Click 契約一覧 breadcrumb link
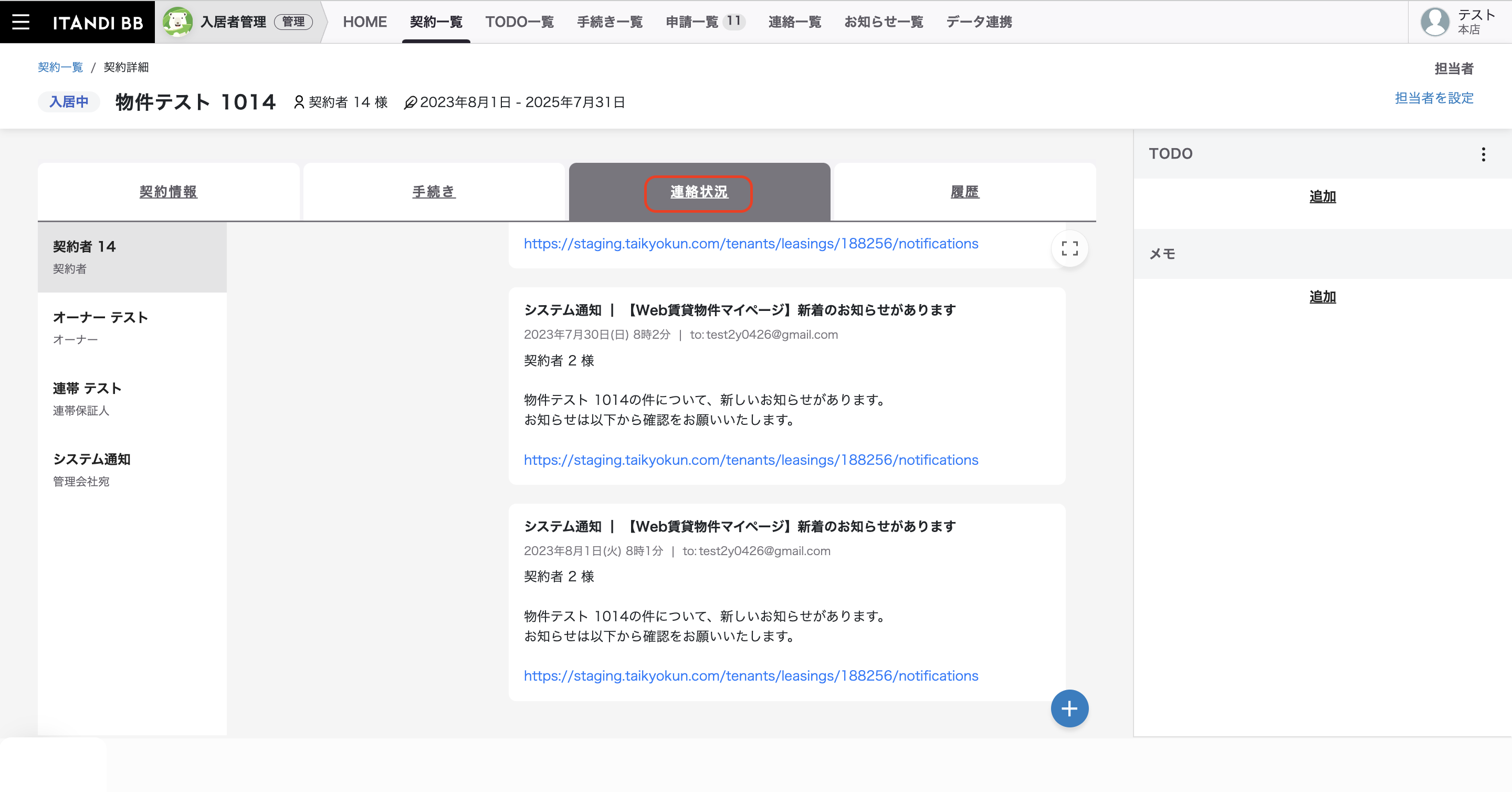 tap(60, 67)
